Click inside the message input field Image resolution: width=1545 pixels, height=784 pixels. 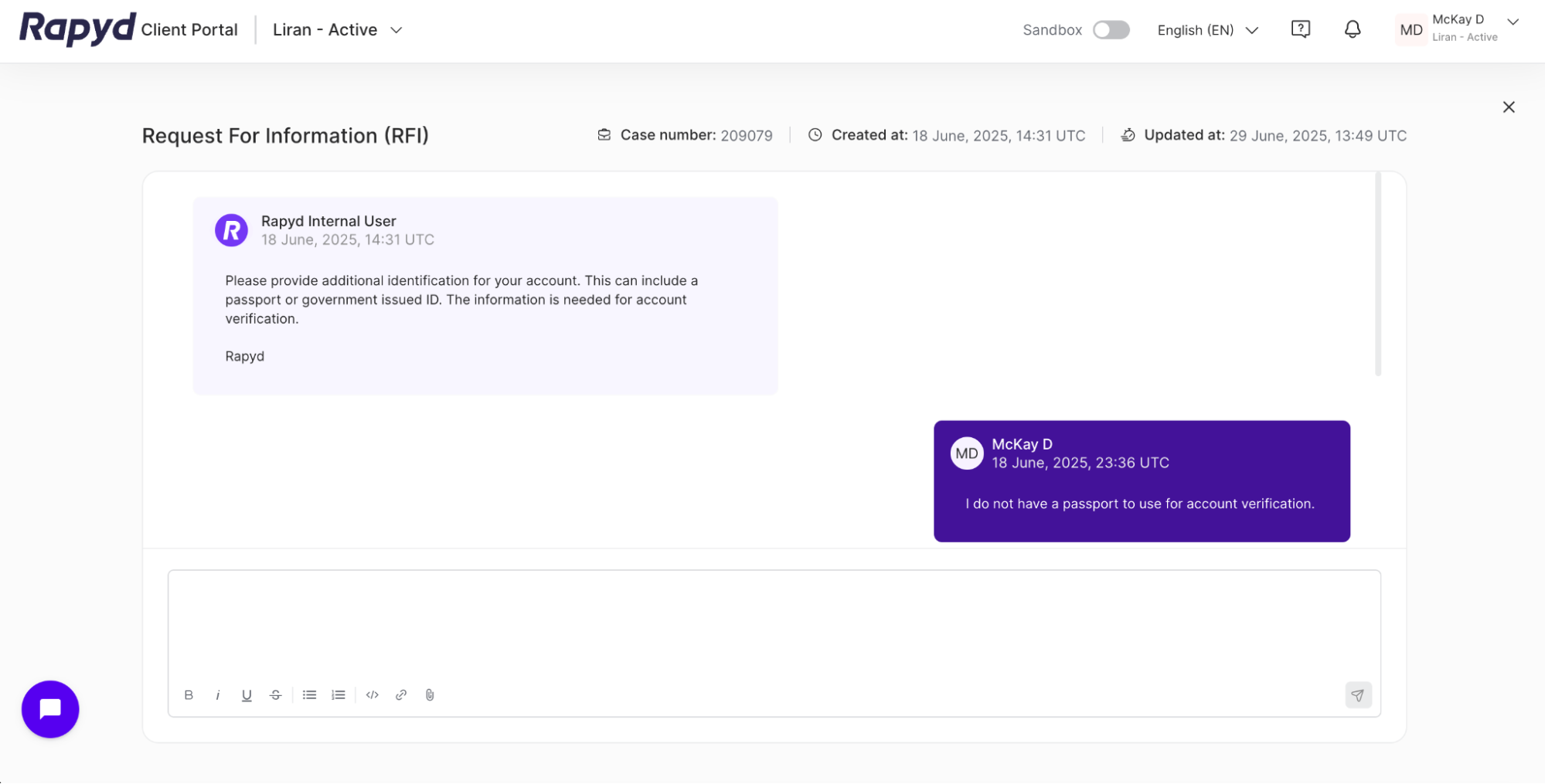pyautogui.click(x=773, y=622)
